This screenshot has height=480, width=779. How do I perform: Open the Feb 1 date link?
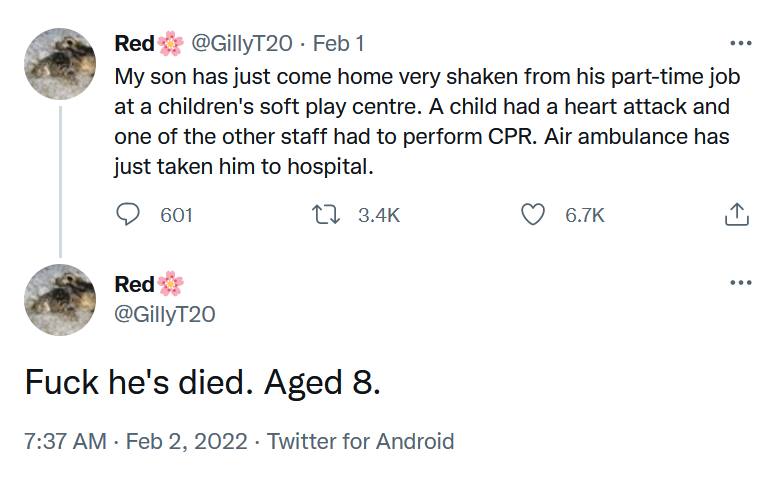tap(339, 44)
